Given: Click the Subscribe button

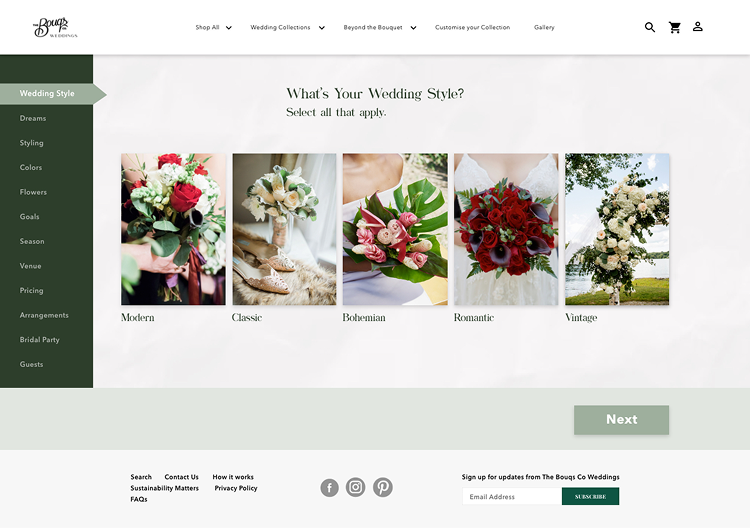Looking at the screenshot, I should click(x=590, y=496).
